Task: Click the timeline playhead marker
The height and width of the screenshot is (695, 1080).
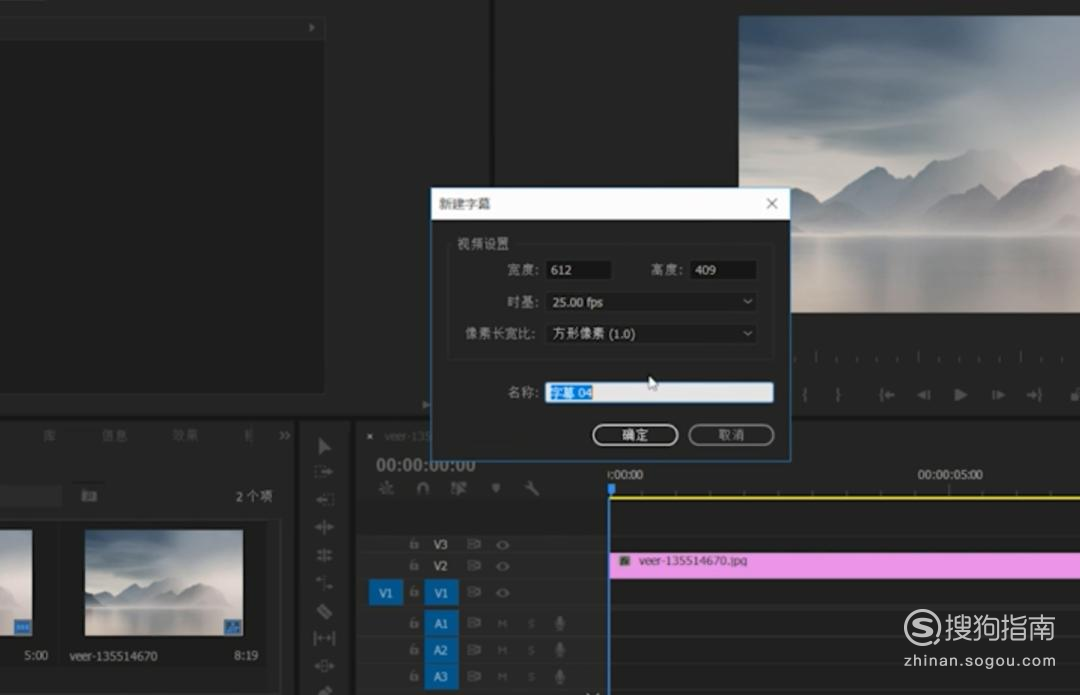Action: [x=611, y=488]
